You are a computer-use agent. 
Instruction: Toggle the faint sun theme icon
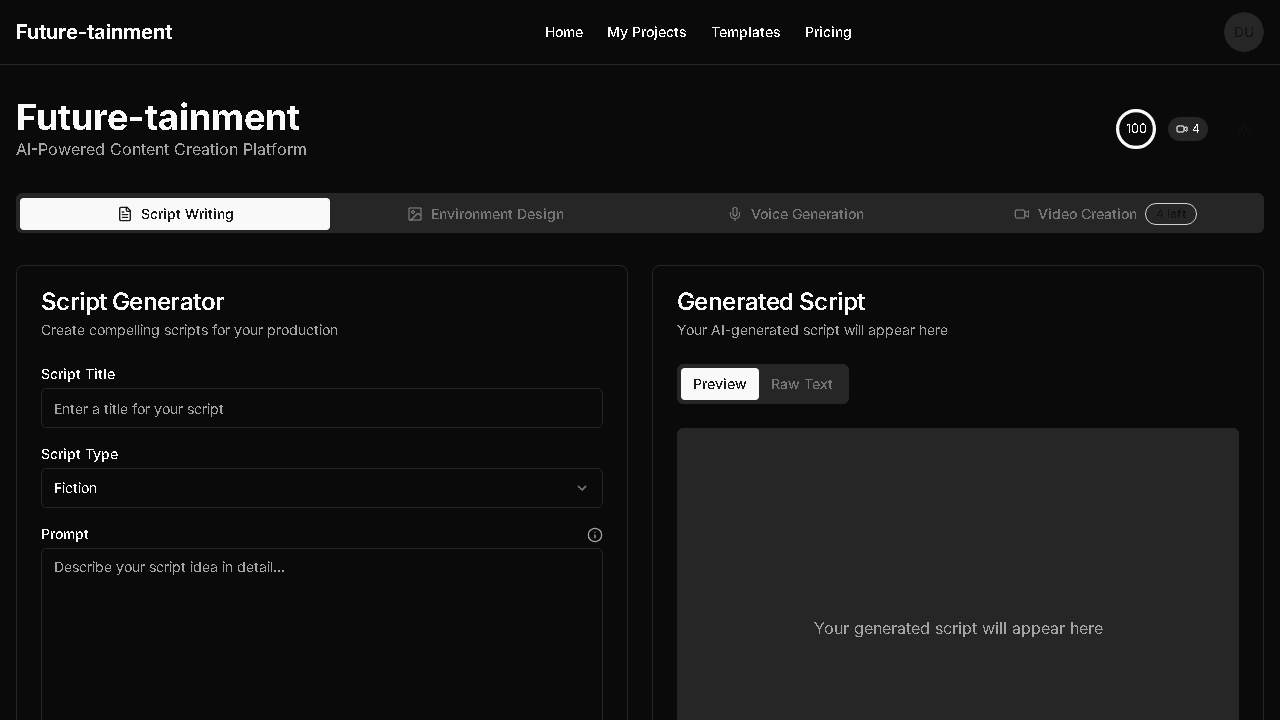click(x=1244, y=129)
